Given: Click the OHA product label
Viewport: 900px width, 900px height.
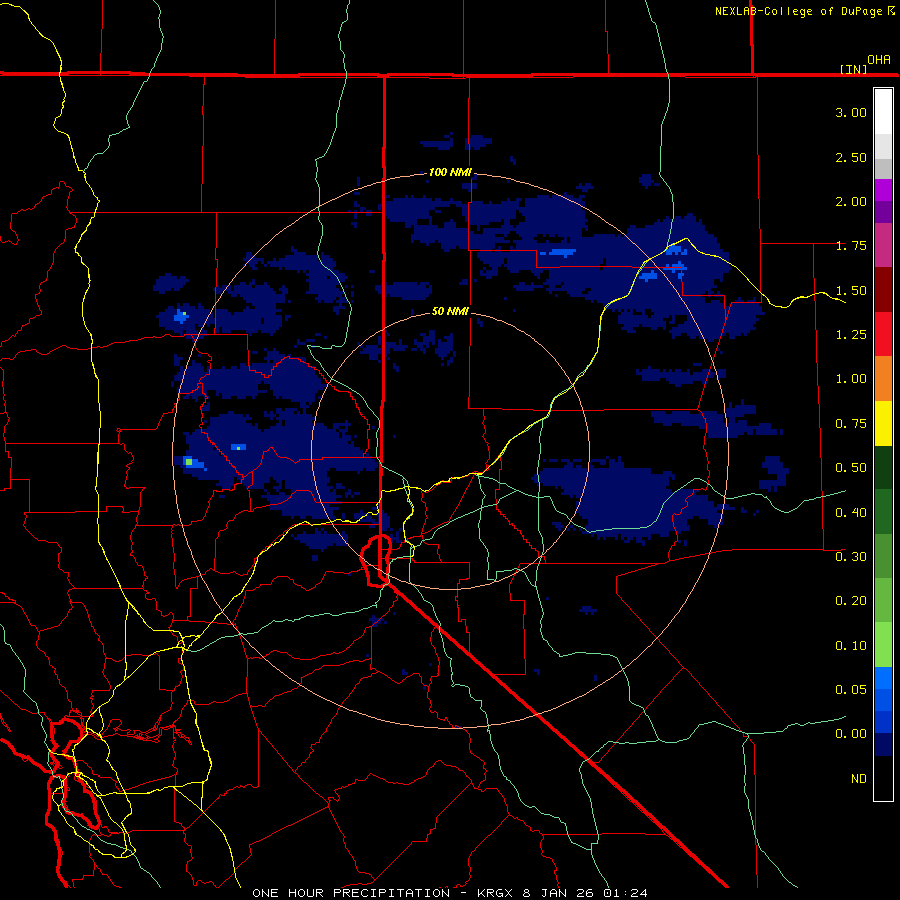Looking at the screenshot, I should coord(879,60).
